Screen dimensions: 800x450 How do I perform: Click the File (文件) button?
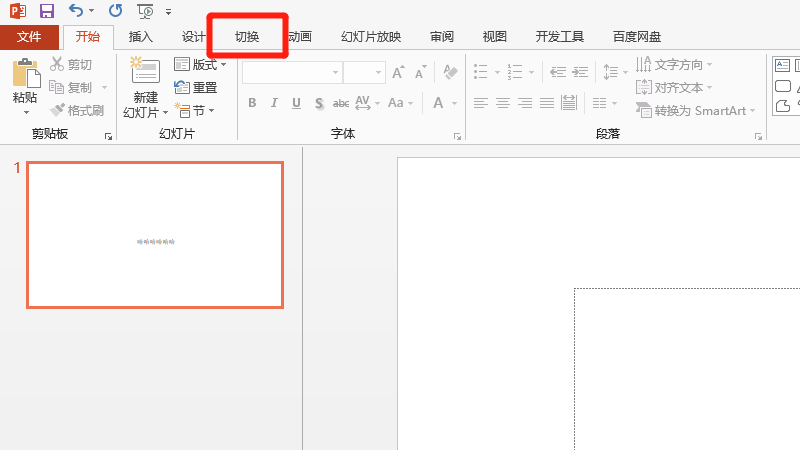[x=29, y=37]
